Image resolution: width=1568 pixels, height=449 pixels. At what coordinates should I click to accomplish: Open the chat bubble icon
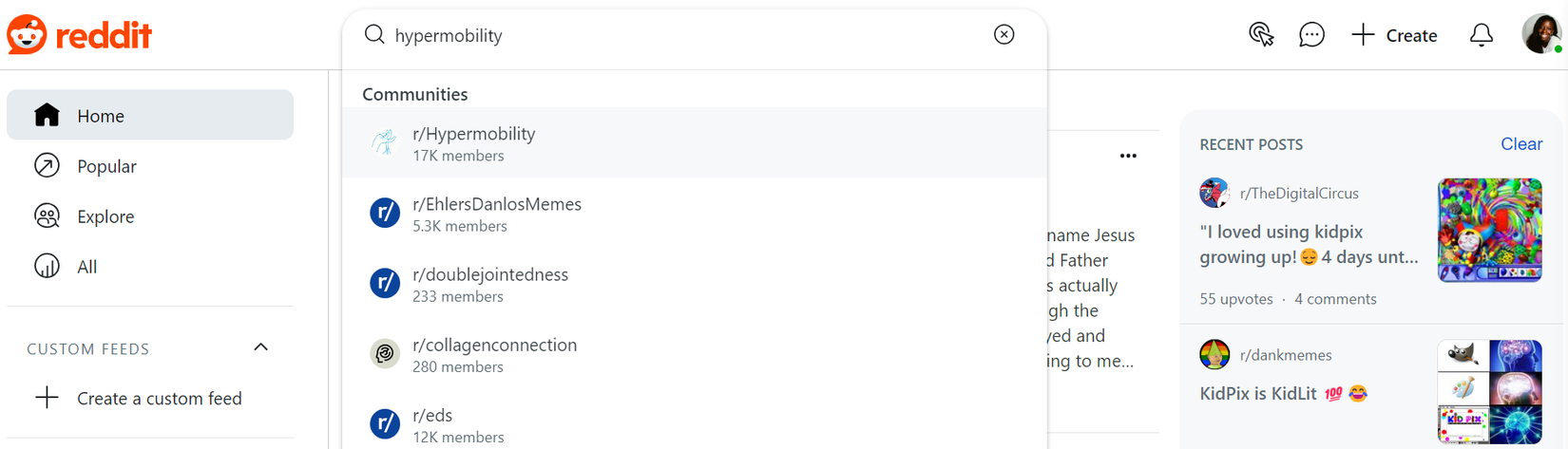pos(1311,35)
